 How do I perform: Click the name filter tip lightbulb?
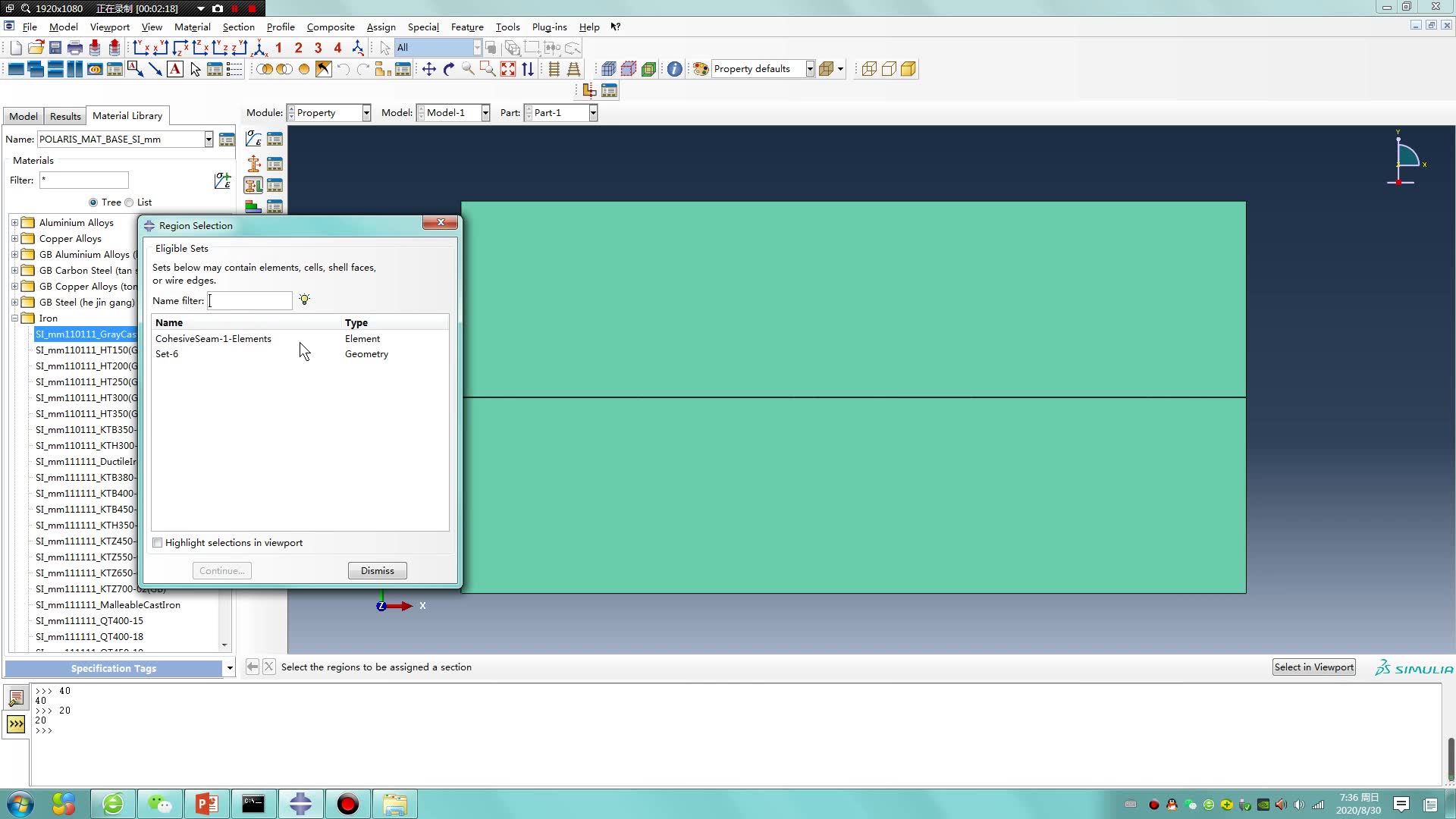coord(304,300)
